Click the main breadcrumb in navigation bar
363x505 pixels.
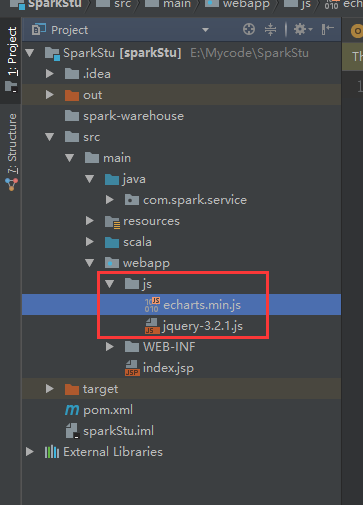[x=177, y=4]
